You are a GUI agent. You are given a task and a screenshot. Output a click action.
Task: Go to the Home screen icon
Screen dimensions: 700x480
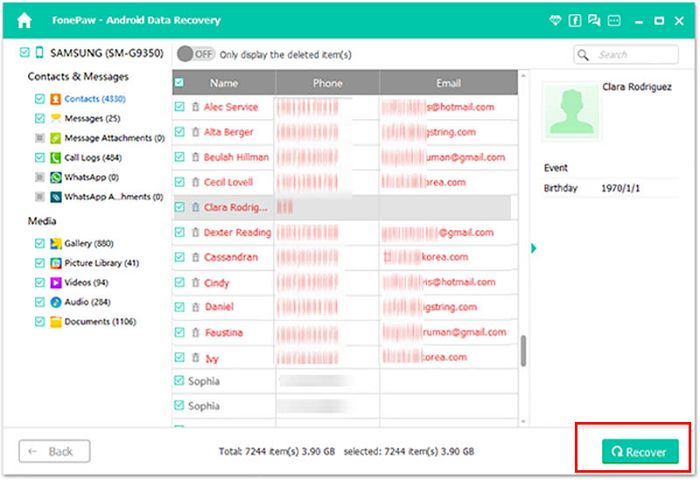pos(24,21)
